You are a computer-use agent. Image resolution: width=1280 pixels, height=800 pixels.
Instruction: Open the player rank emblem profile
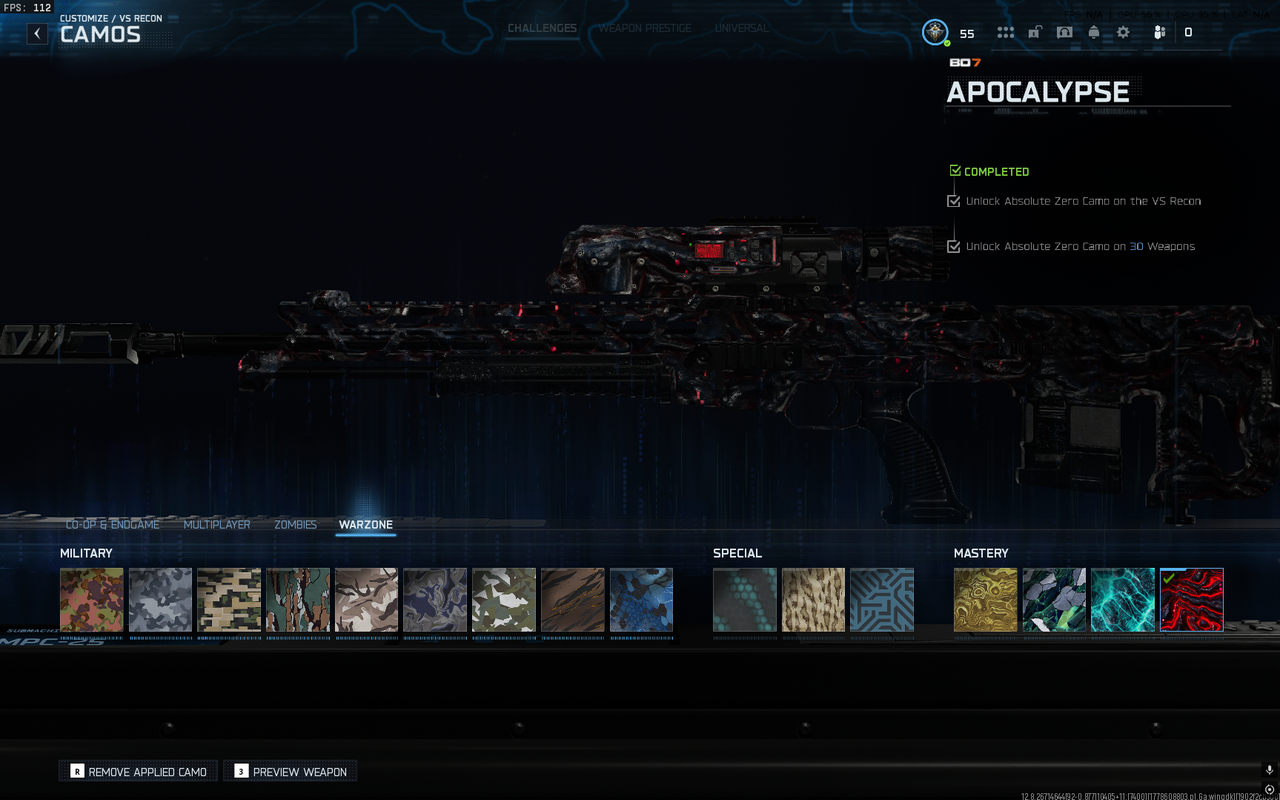coord(935,32)
